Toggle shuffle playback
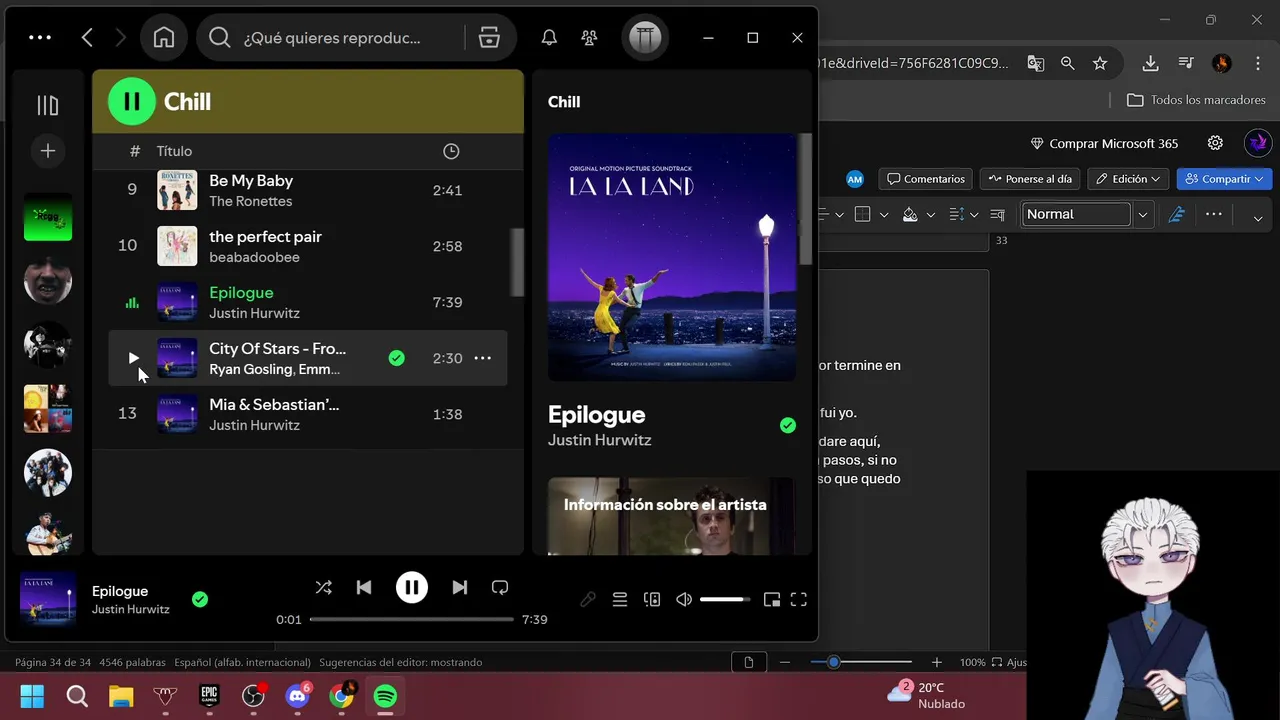The height and width of the screenshot is (720, 1280). 323,588
